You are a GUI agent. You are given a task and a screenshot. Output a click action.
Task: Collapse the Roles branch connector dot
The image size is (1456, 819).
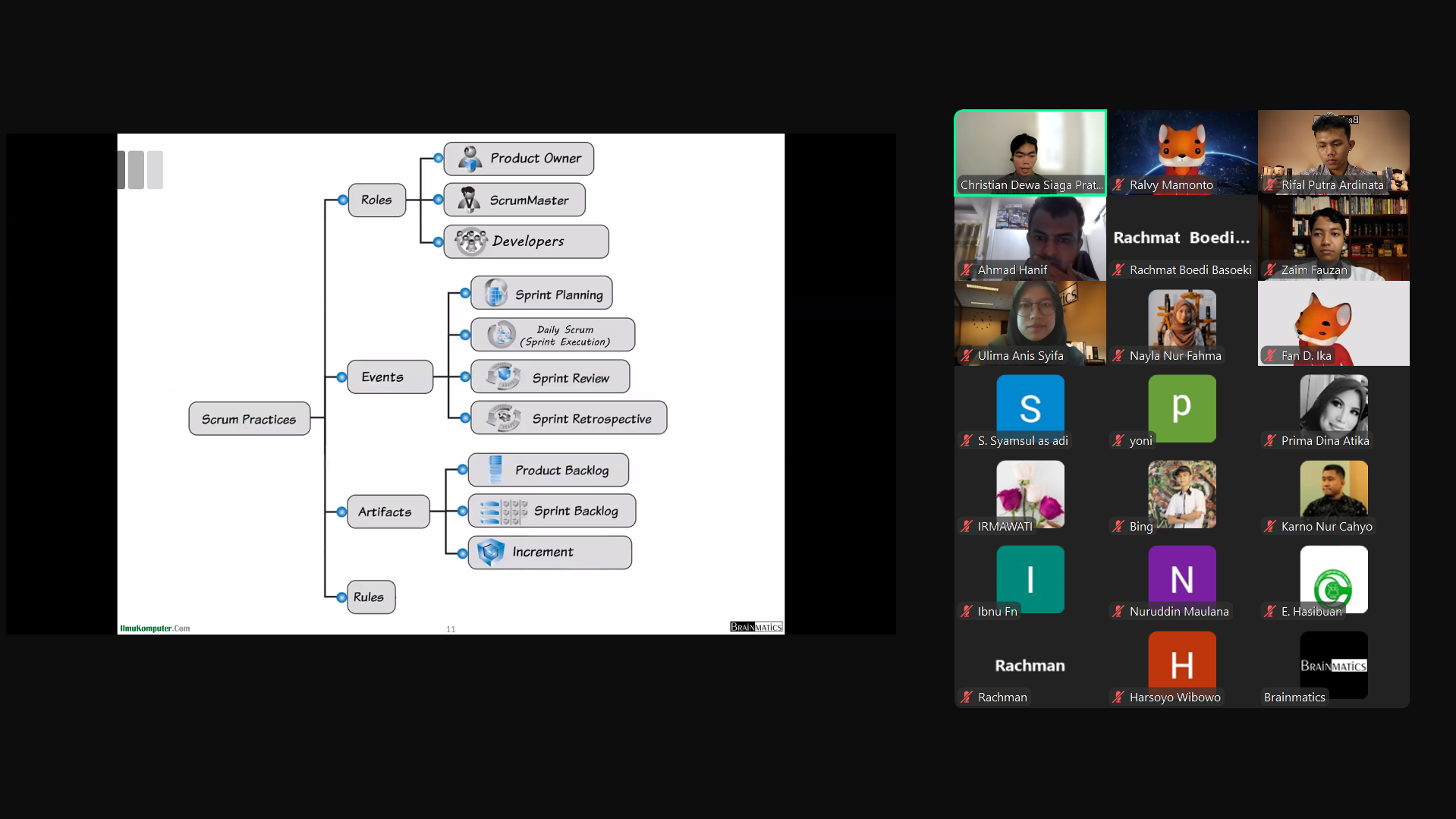[343, 200]
